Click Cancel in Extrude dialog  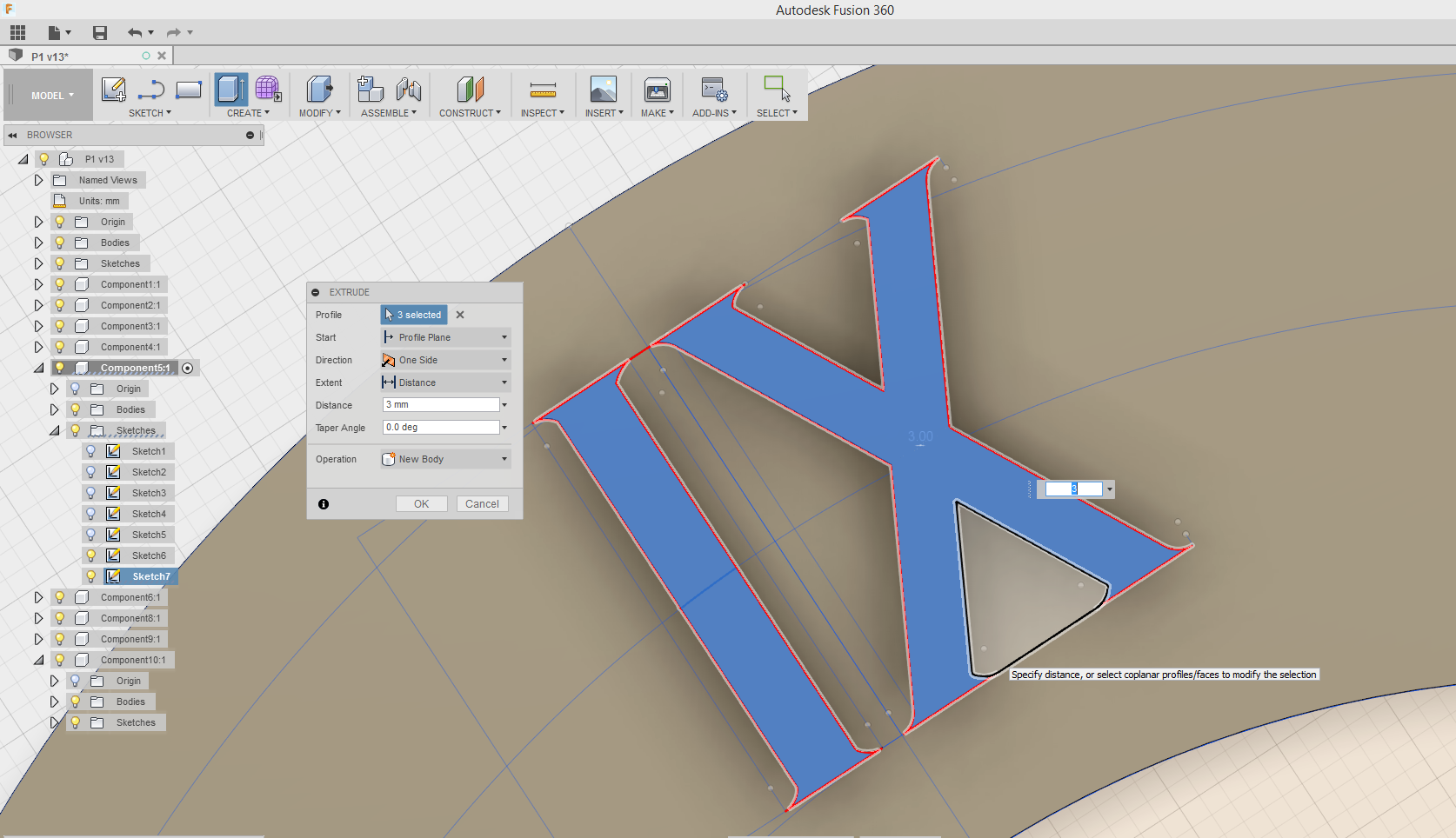[482, 504]
